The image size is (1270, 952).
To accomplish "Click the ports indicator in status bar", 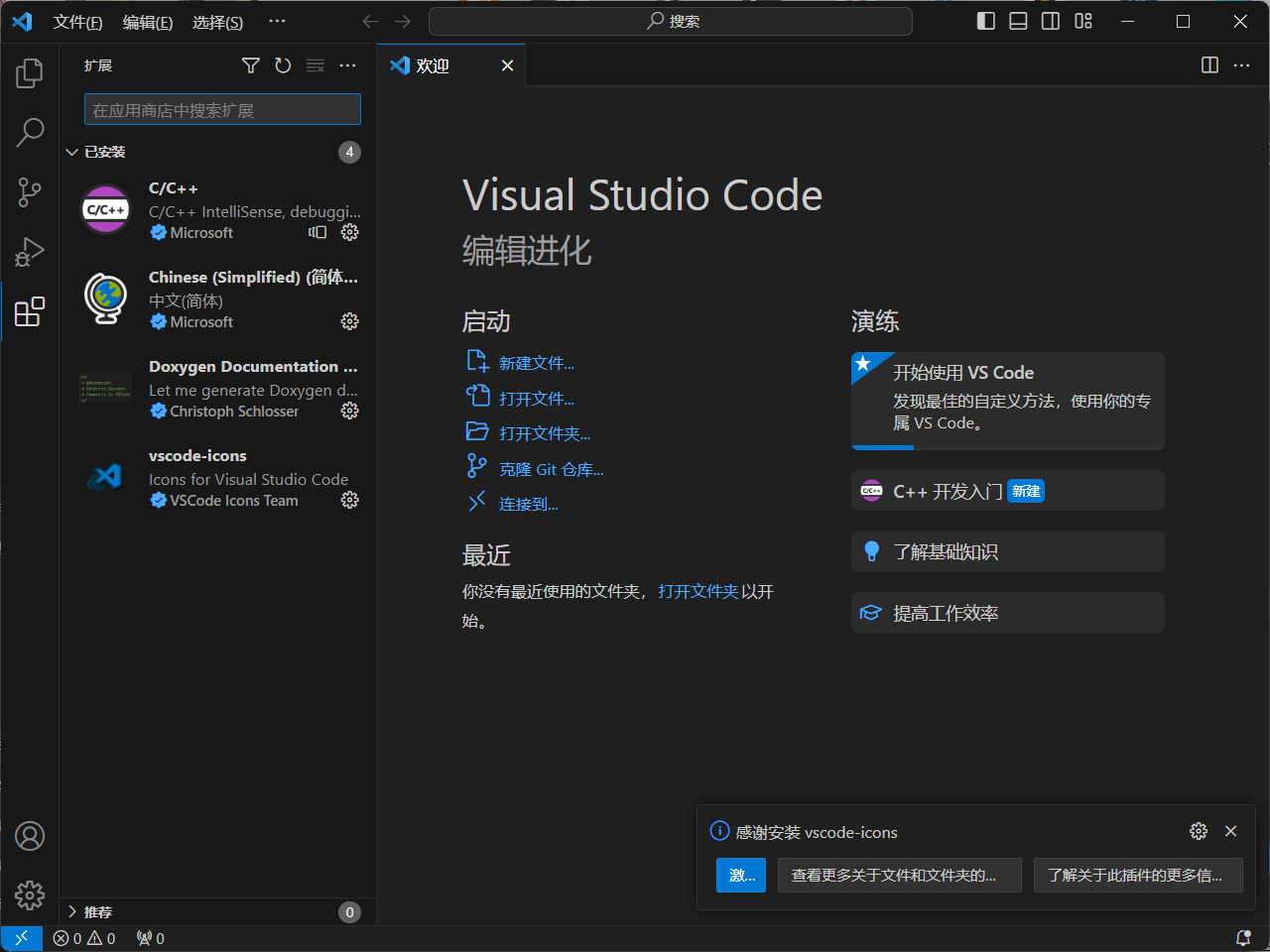I will point(151,938).
